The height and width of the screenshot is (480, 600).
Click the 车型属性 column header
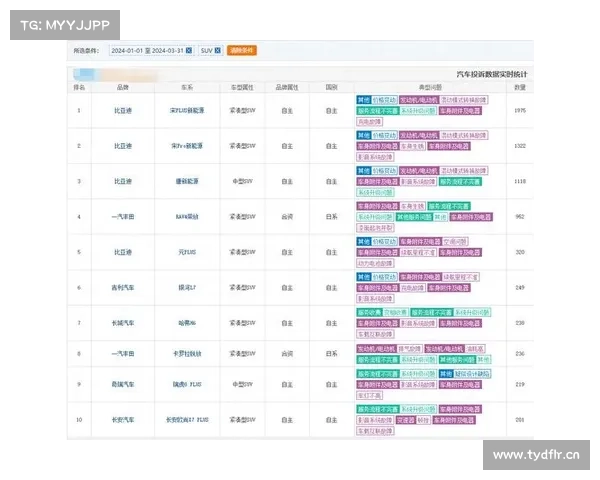tap(242, 87)
